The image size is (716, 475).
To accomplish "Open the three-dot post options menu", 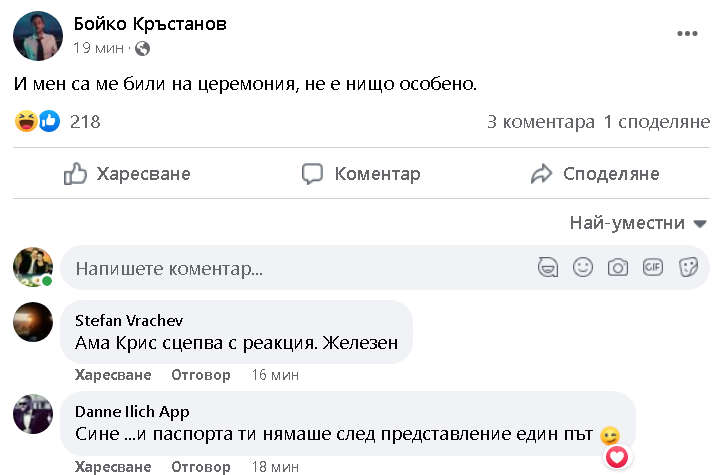I will [687, 33].
